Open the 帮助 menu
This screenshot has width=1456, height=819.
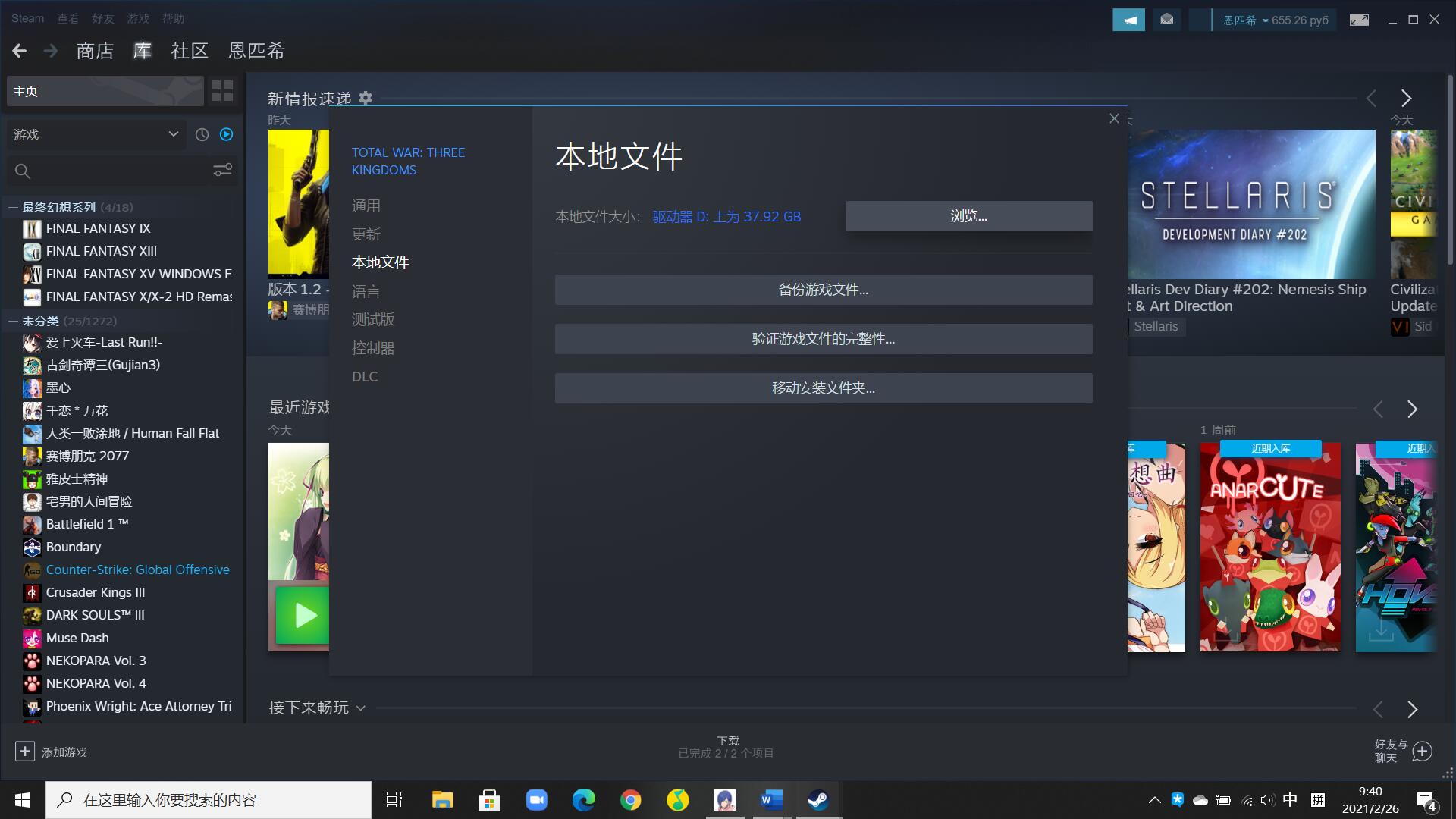tap(174, 18)
